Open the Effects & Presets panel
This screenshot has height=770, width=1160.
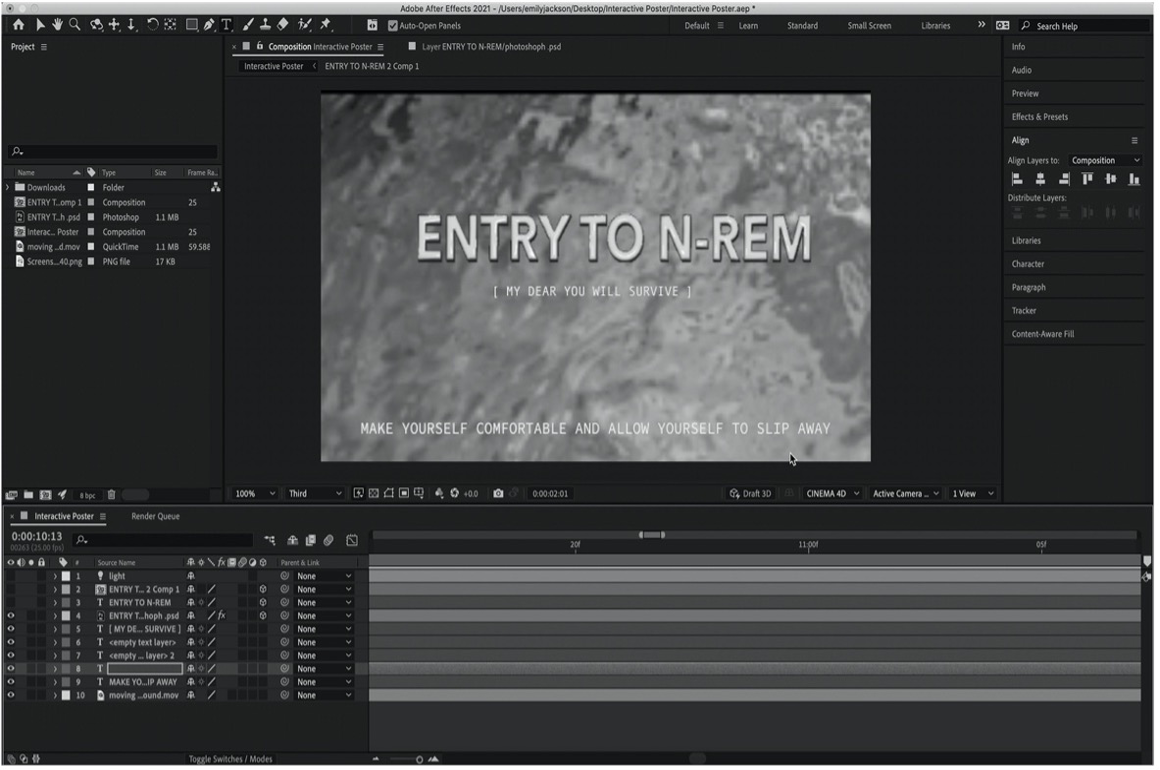point(1039,117)
